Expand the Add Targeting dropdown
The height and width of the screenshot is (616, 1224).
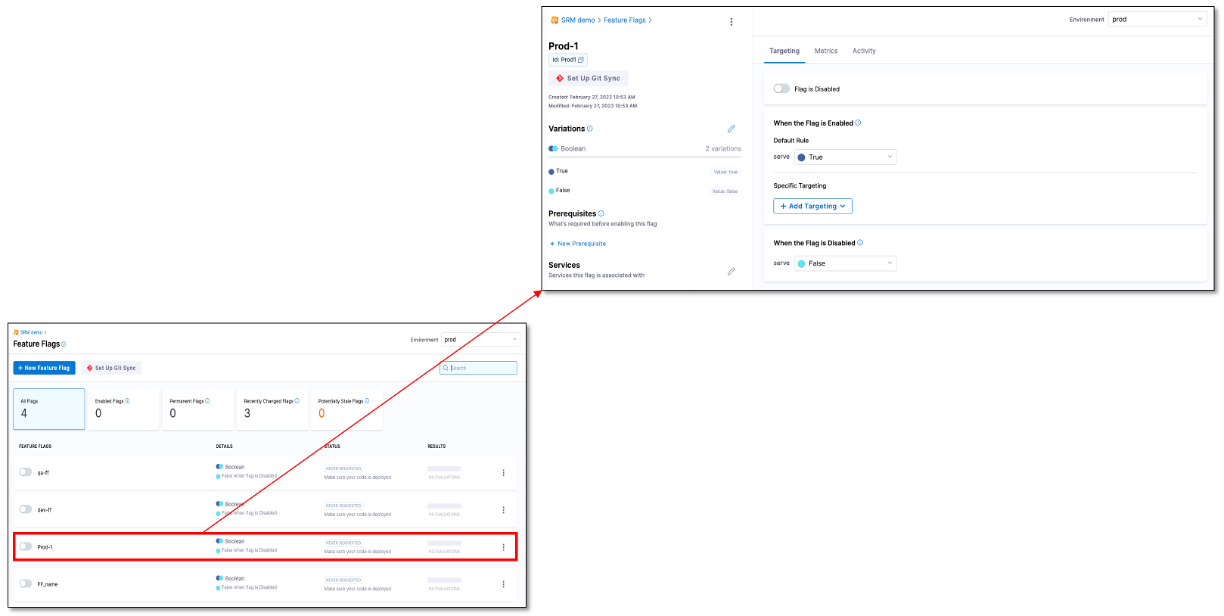(812, 206)
